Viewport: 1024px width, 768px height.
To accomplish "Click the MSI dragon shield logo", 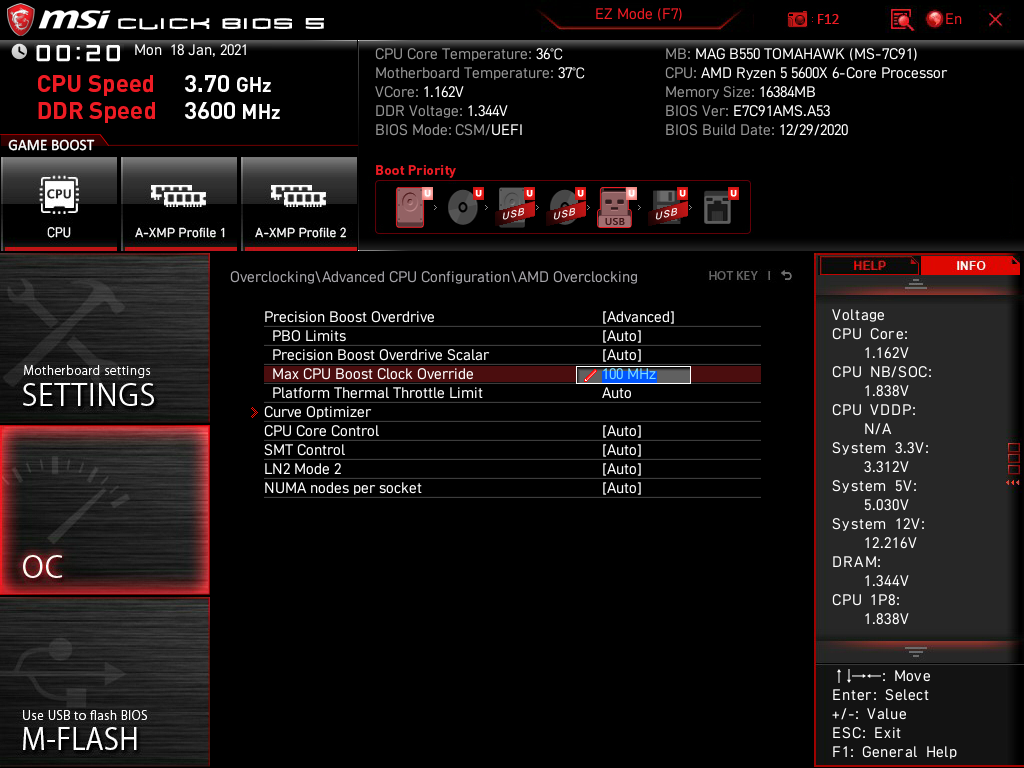I will coord(20,19).
